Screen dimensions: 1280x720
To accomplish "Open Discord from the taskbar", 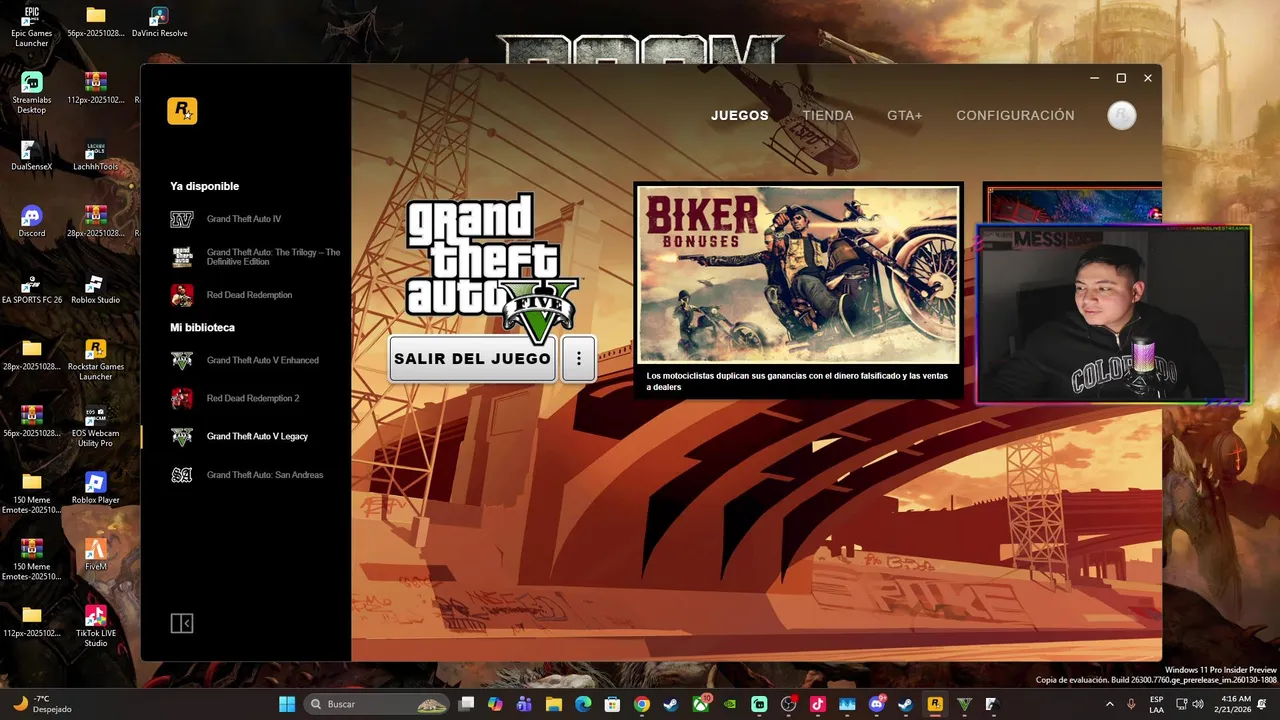I will click(877, 704).
